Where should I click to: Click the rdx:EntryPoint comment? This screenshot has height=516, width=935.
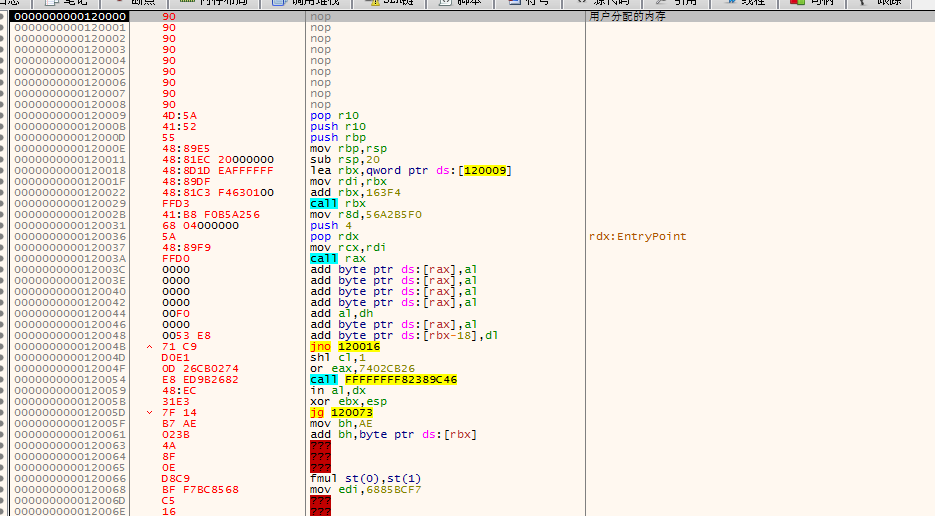(x=637, y=236)
